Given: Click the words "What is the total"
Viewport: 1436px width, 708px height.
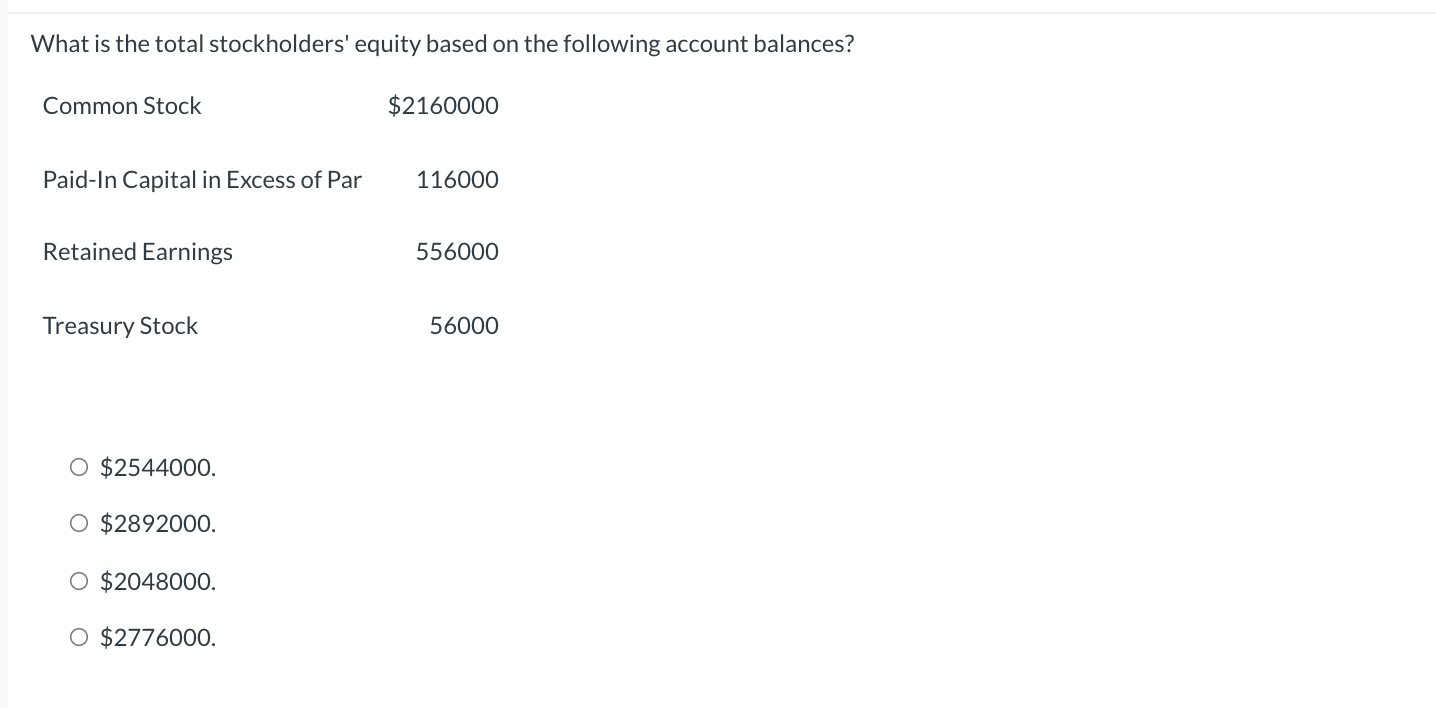Looking at the screenshot, I should [117, 45].
